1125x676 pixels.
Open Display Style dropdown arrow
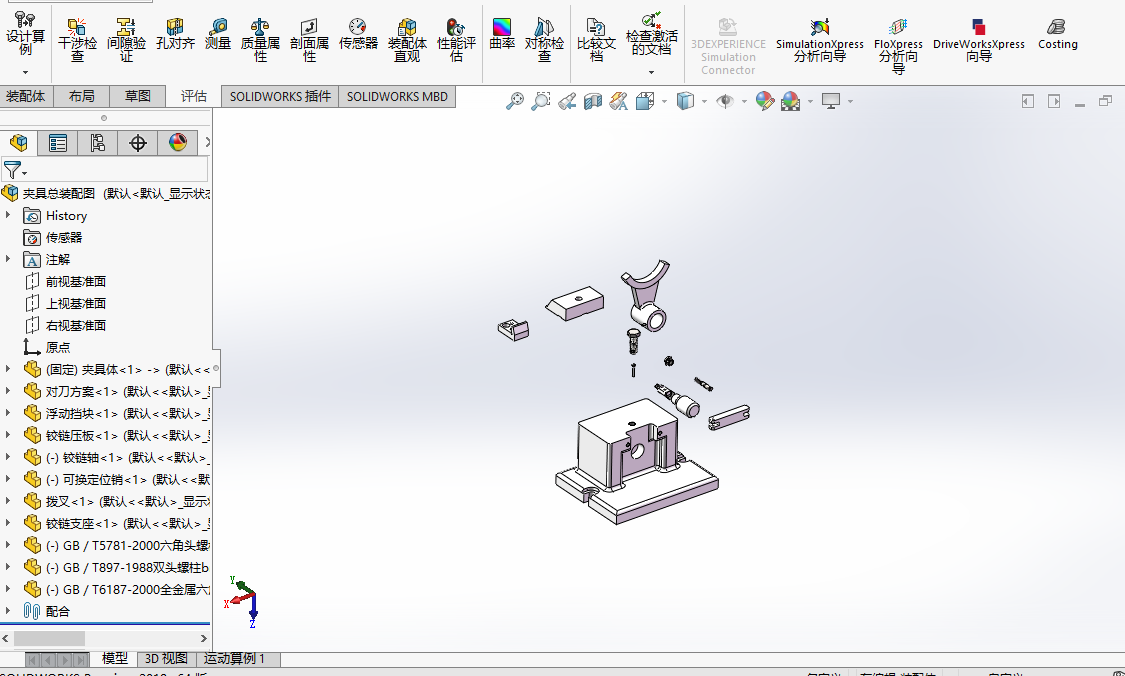(704, 101)
